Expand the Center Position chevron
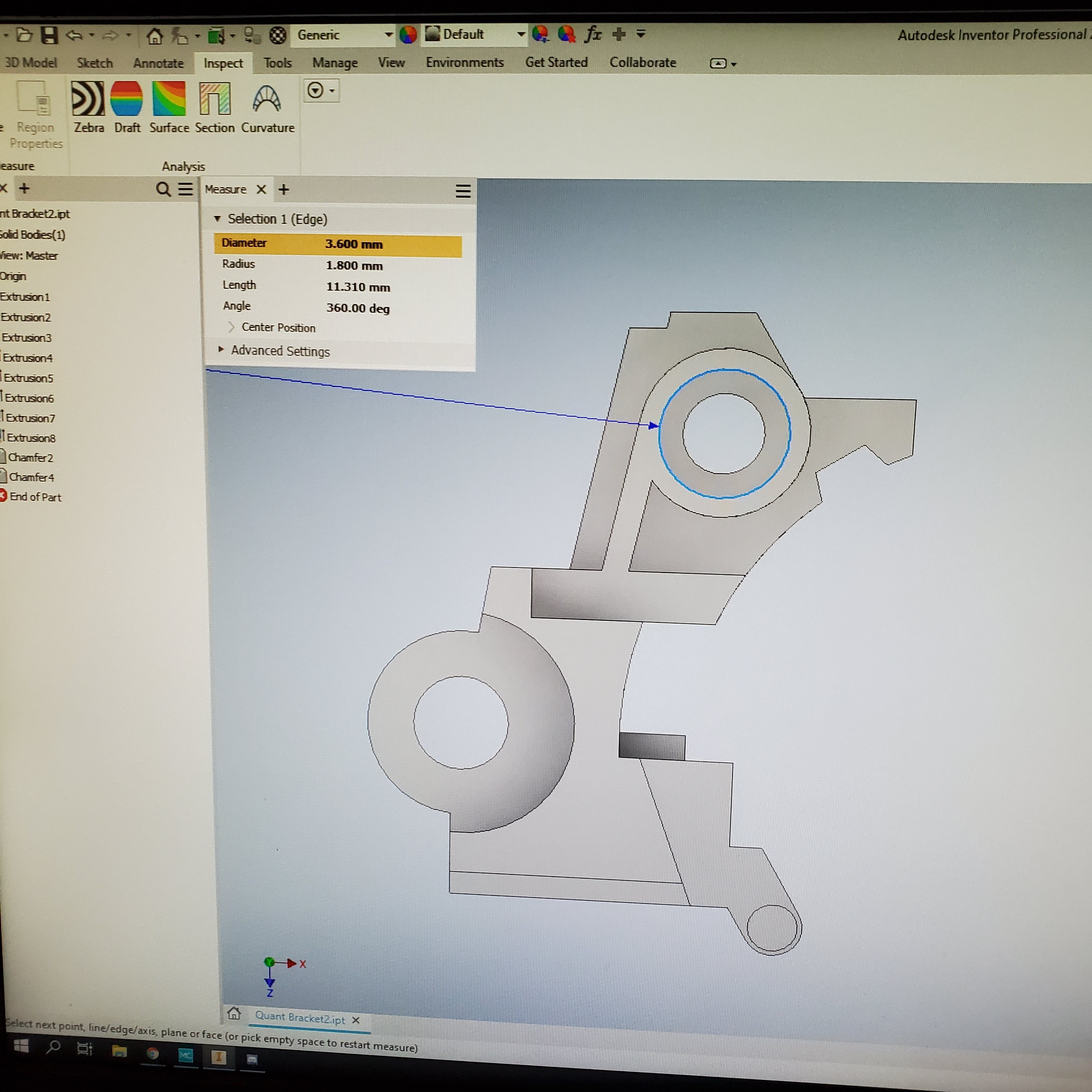The image size is (1092, 1092). pos(231,327)
